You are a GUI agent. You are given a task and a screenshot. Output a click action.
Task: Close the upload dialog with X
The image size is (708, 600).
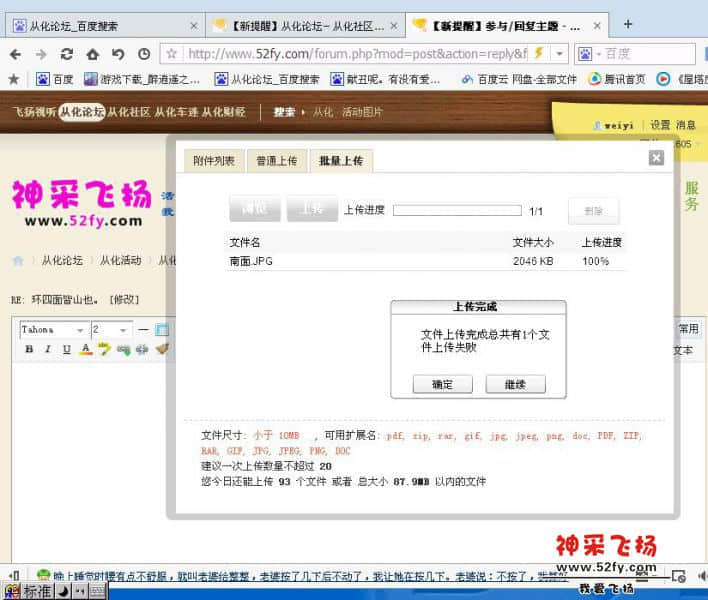[x=656, y=158]
